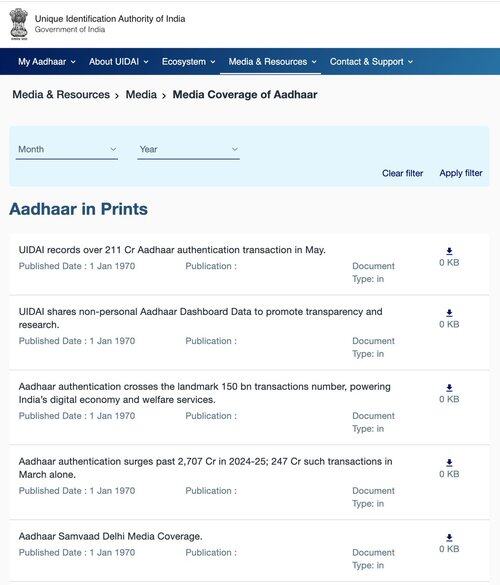Download the 150 bn transactions landmark article
This screenshot has height=585, width=500.
coord(449,388)
